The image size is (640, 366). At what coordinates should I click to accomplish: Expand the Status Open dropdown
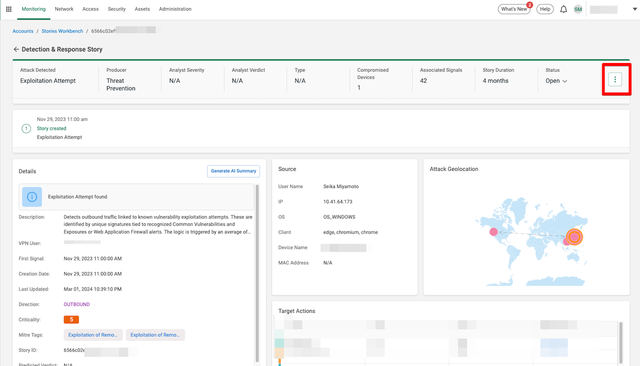(556, 81)
